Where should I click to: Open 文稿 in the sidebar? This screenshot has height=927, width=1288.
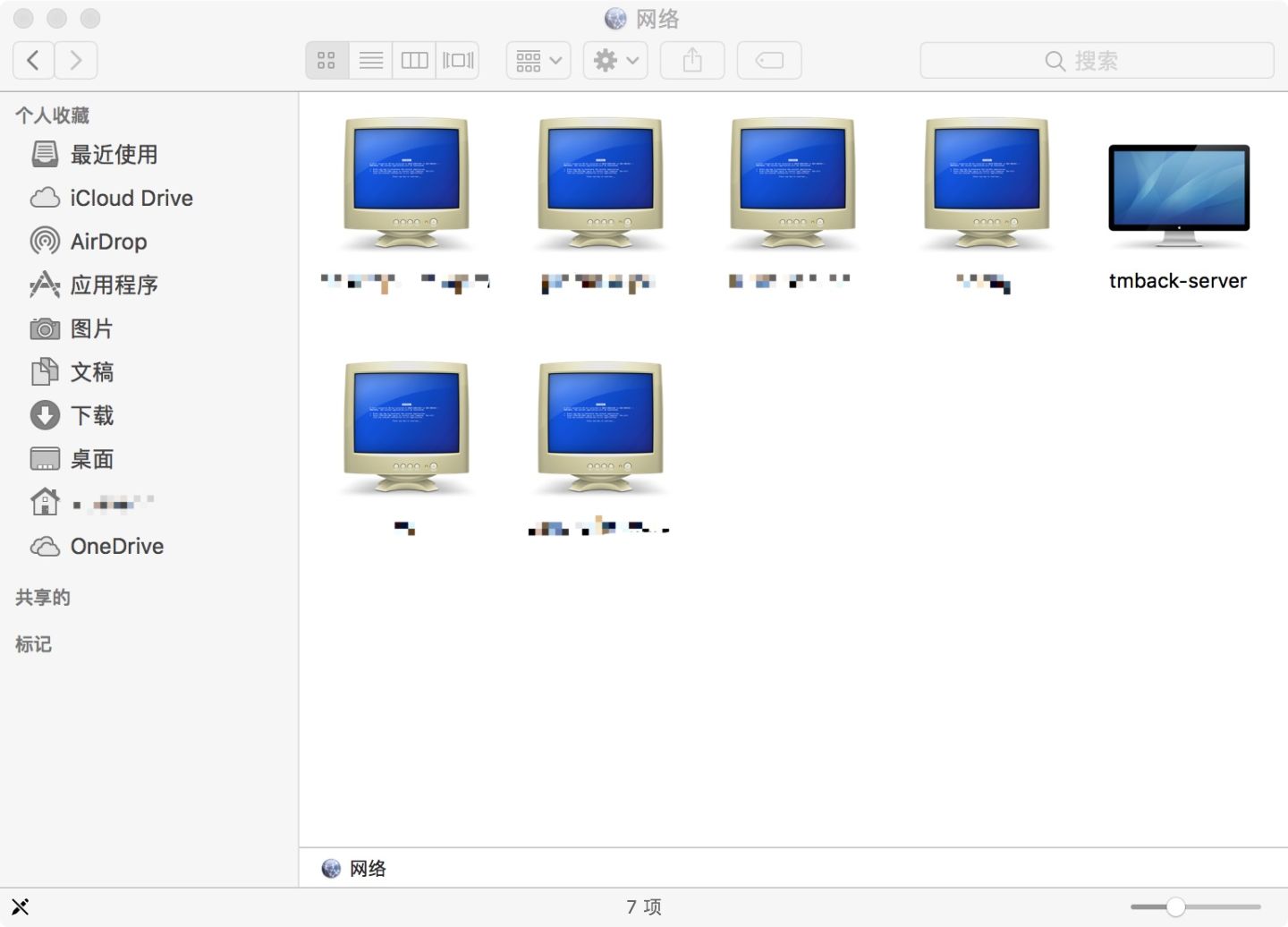tap(148, 372)
